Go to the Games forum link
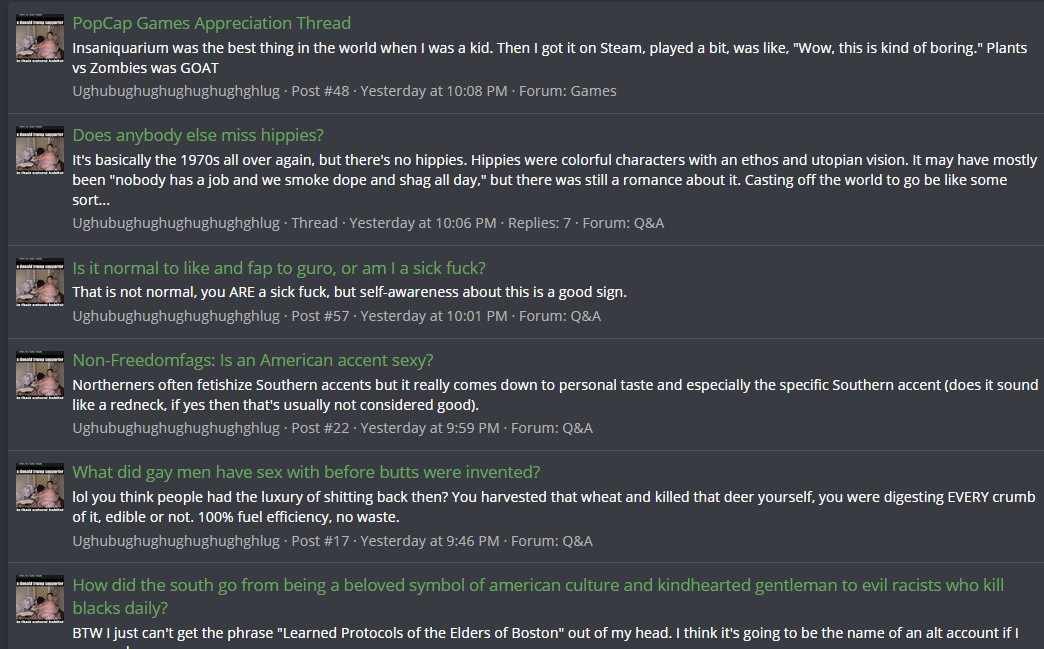Screen dimensions: 1044x649 click(x=593, y=91)
